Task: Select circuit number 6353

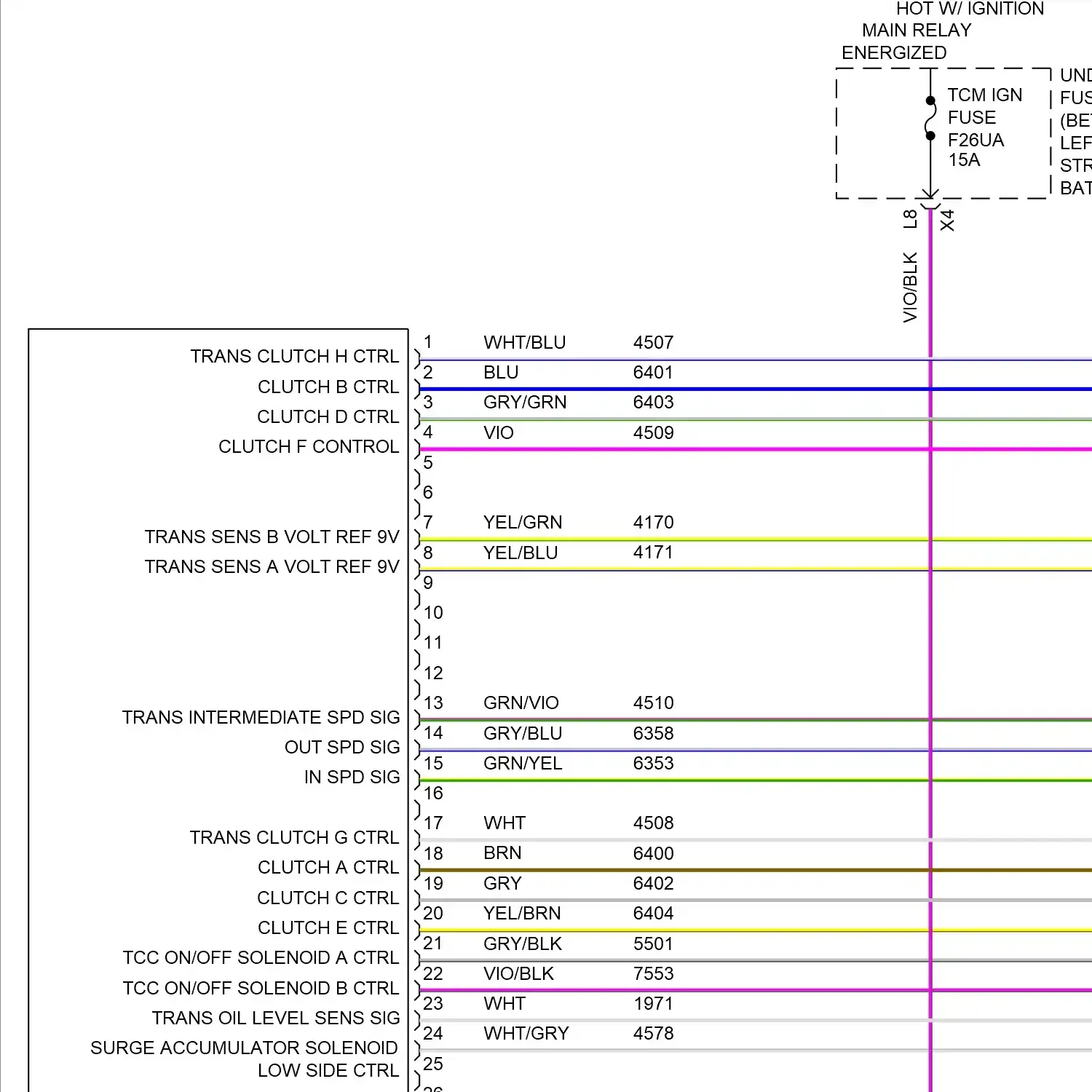Action: [x=654, y=763]
